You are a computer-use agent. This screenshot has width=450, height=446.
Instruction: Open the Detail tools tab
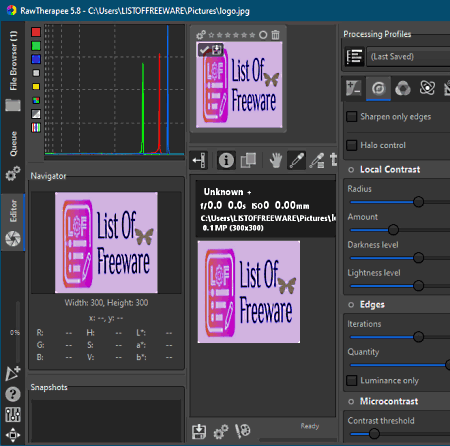(x=378, y=88)
